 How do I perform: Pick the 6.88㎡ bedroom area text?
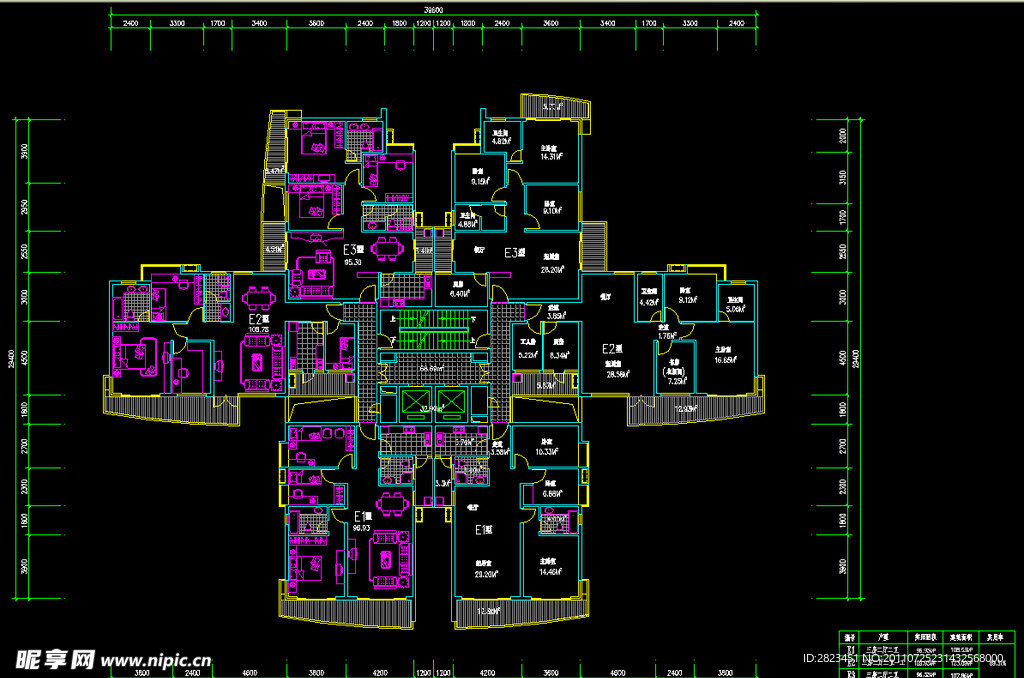tap(552, 494)
